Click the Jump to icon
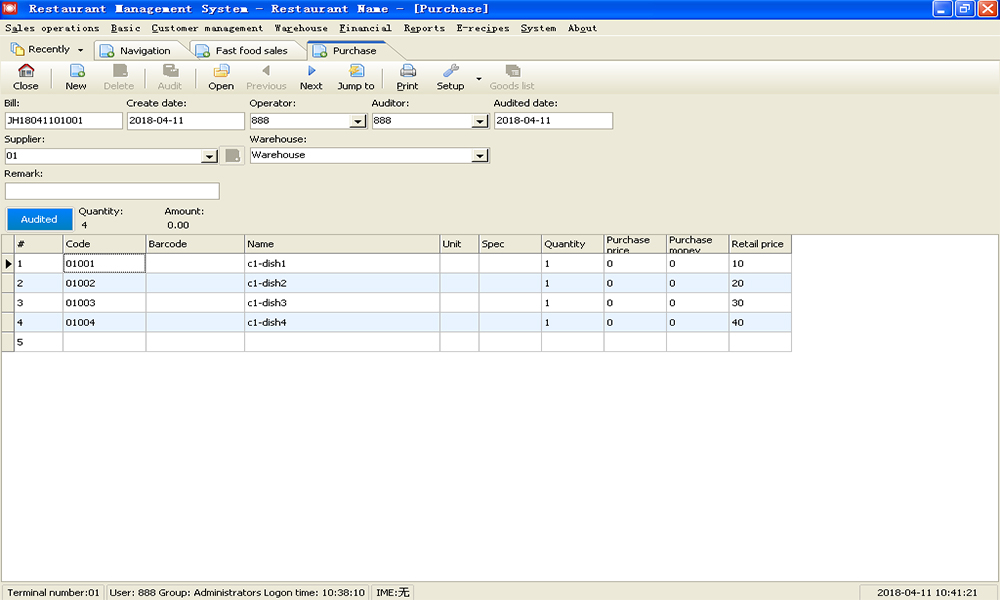This screenshot has height=600, width=1000. pyautogui.click(x=356, y=77)
